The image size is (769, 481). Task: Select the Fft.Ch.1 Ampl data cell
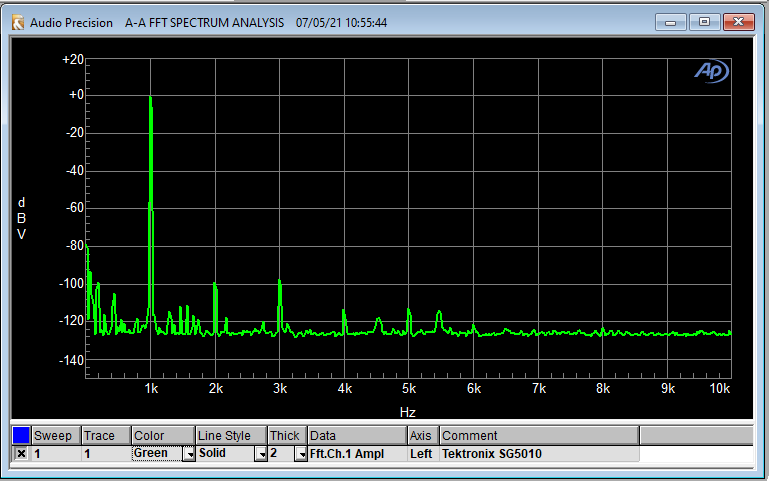click(358, 454)
